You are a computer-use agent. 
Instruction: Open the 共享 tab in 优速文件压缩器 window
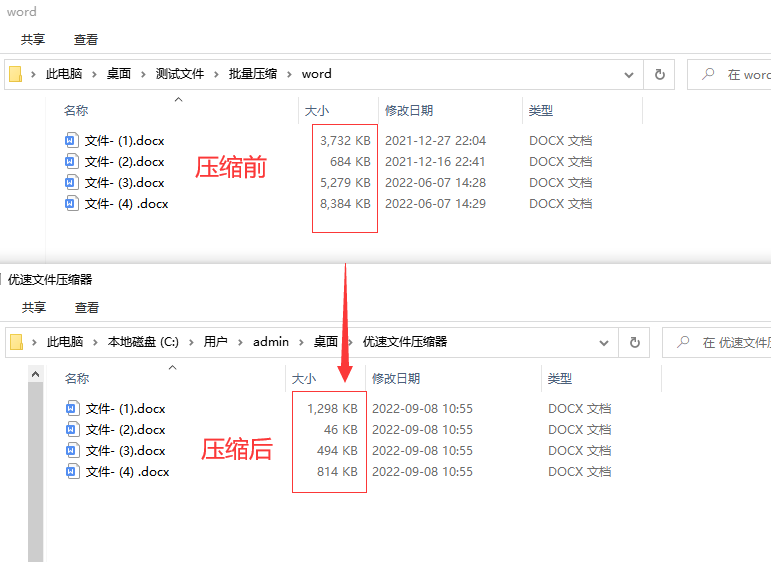pos(34,307)
